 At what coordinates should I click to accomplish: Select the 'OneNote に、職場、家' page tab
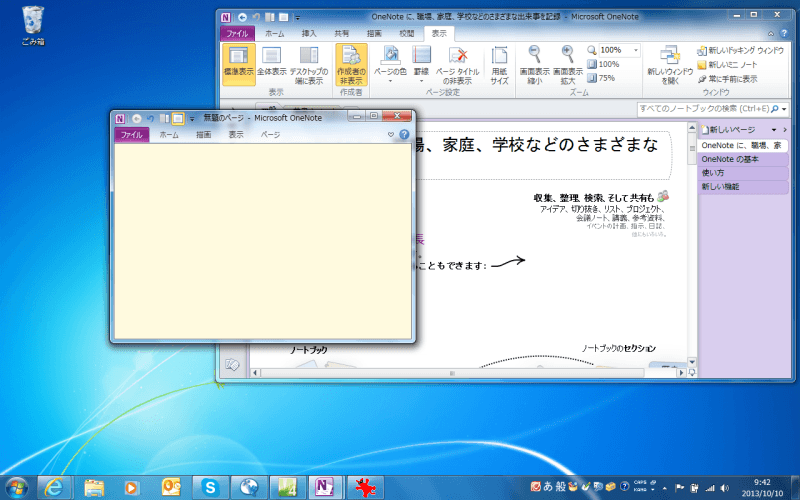pyautogui.click(x=742, y=145)
